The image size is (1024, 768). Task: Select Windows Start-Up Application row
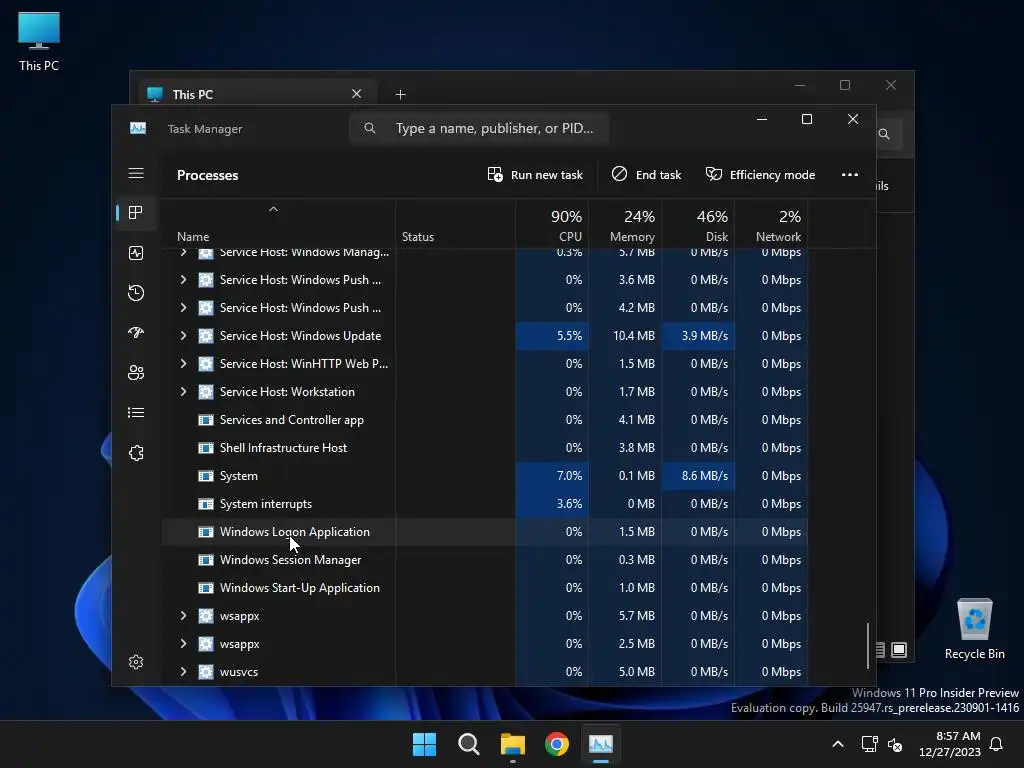[485, 588]
